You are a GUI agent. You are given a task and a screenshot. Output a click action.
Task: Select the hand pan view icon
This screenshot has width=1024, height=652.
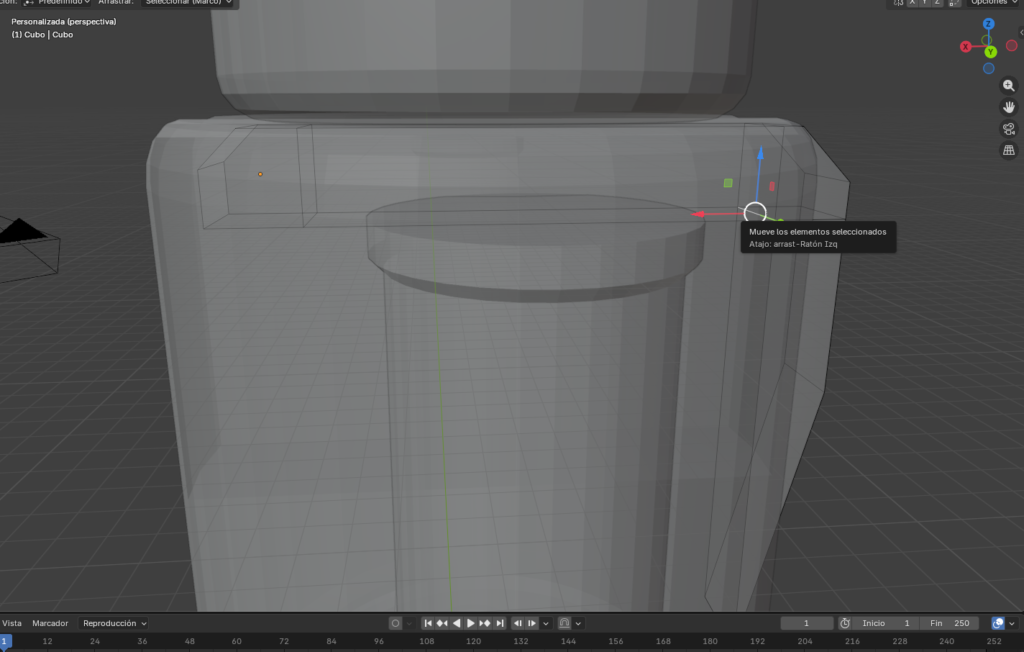click(1008, 107)
